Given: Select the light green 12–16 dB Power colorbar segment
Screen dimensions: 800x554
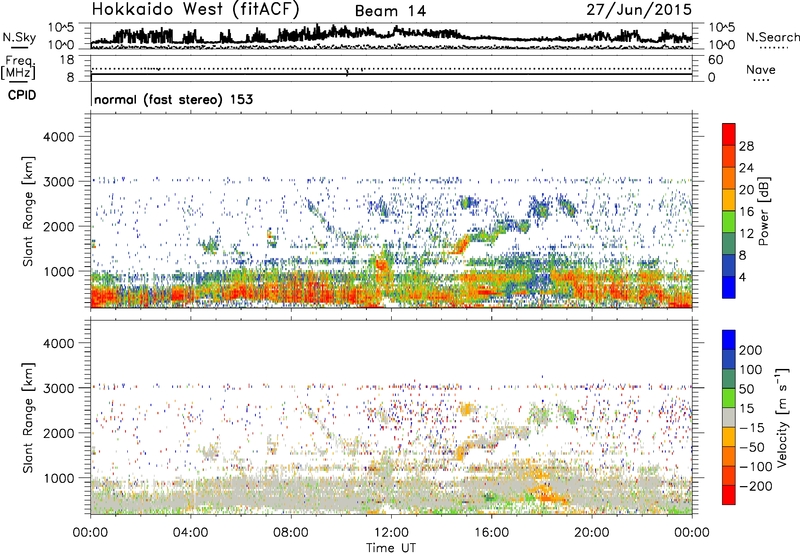Looking at the screenshot, I should click(729, 222).
